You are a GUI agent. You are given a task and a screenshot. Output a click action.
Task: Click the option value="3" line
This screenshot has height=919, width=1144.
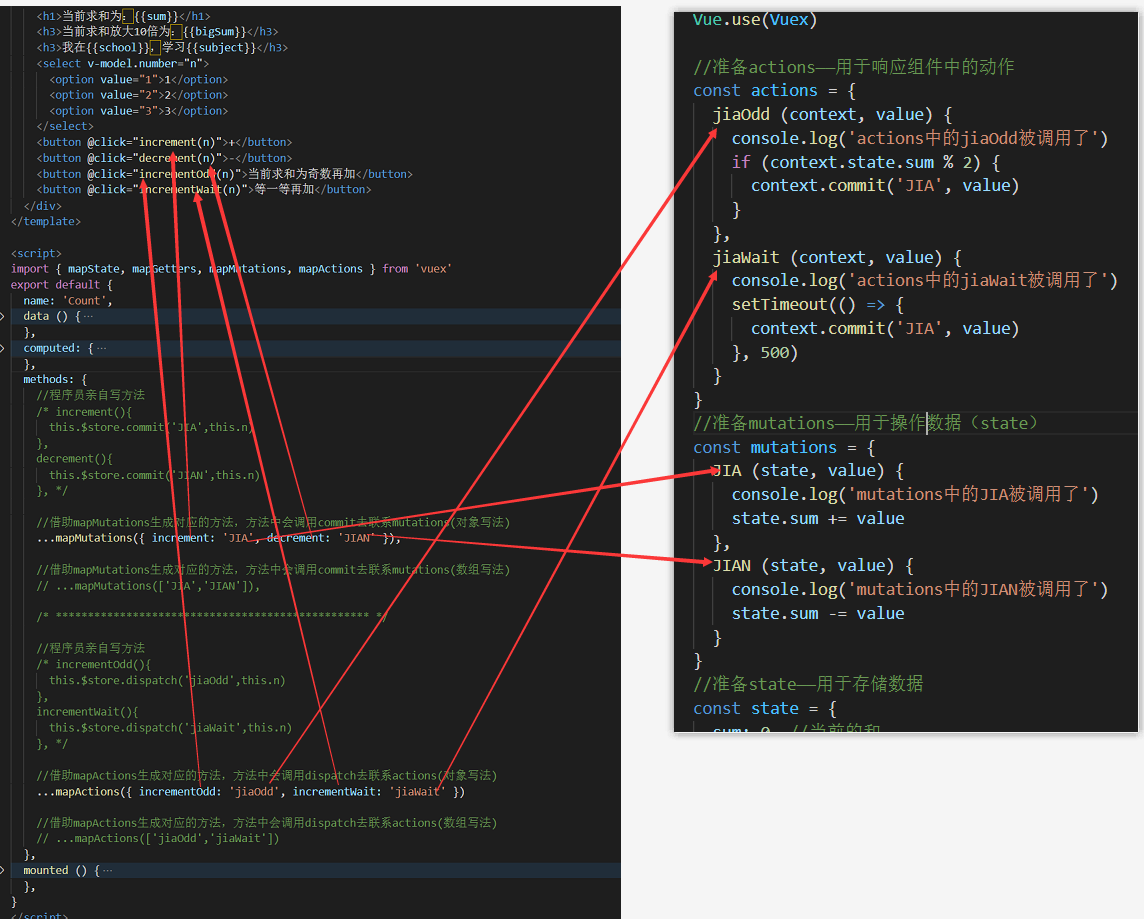pos(139,111)
